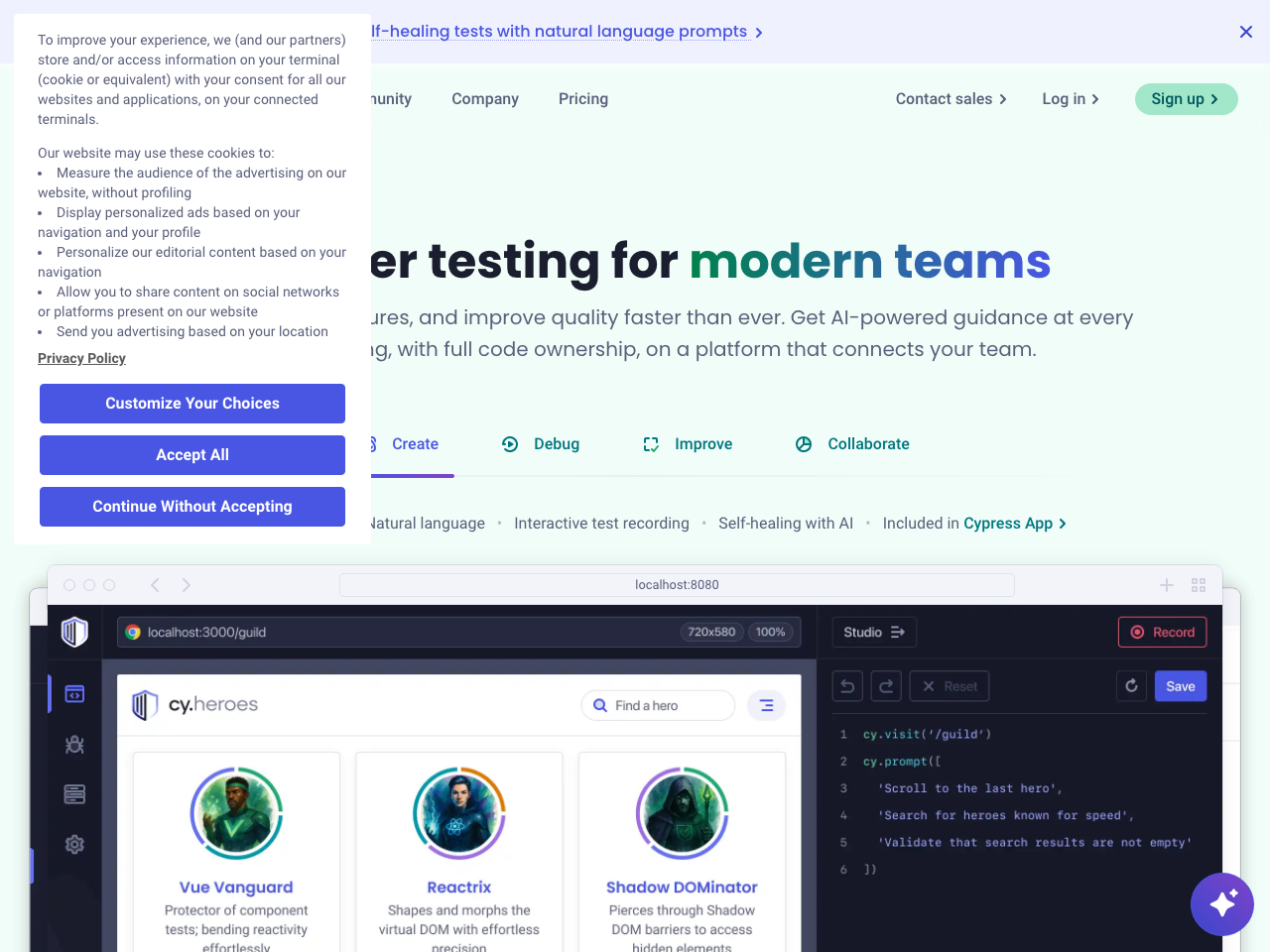Open the Runs icon in the sidebar

coord(74,793)
